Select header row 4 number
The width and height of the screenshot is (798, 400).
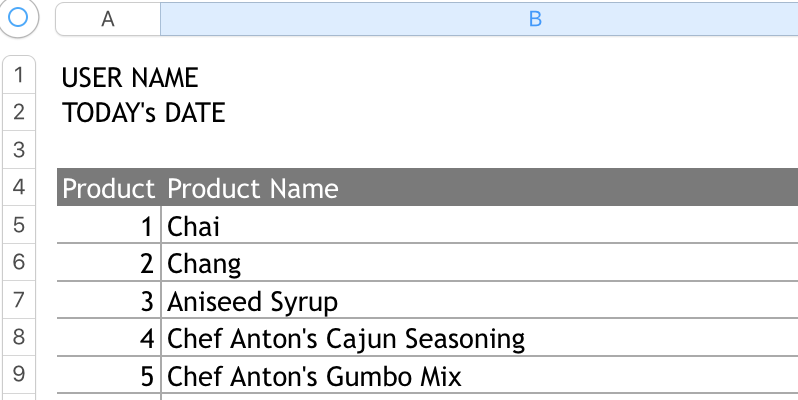click(x=19, y=188)
